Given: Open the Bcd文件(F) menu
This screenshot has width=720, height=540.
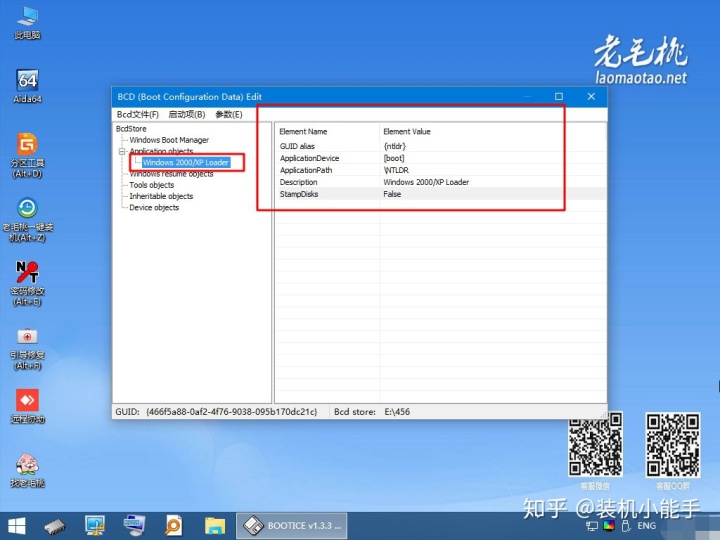Looking at the screenshot, I should [x=137, y=114].
